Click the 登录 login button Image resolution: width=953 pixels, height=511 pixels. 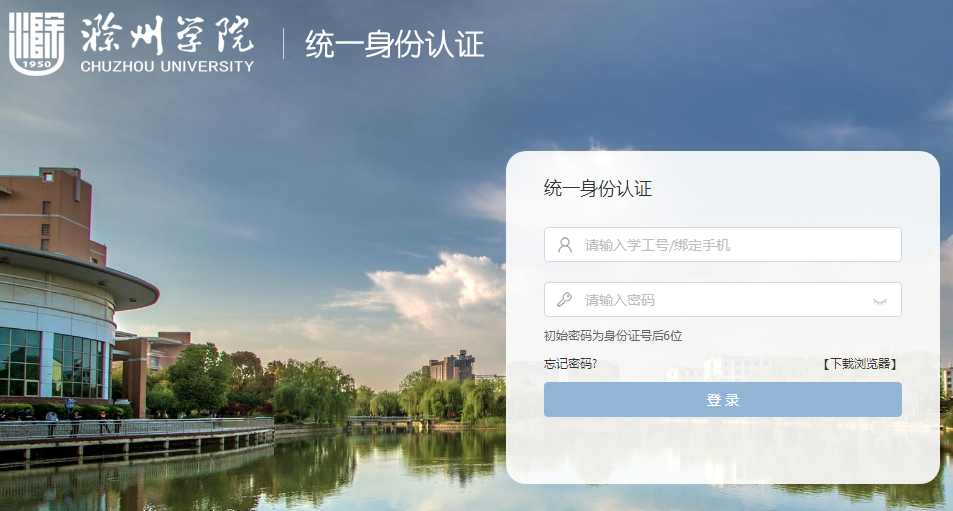tap(723, 400)
